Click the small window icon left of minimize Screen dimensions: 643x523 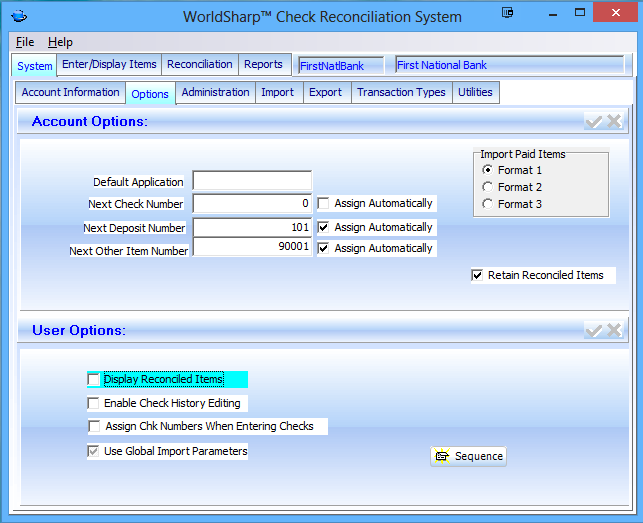(x=508, y=13)
